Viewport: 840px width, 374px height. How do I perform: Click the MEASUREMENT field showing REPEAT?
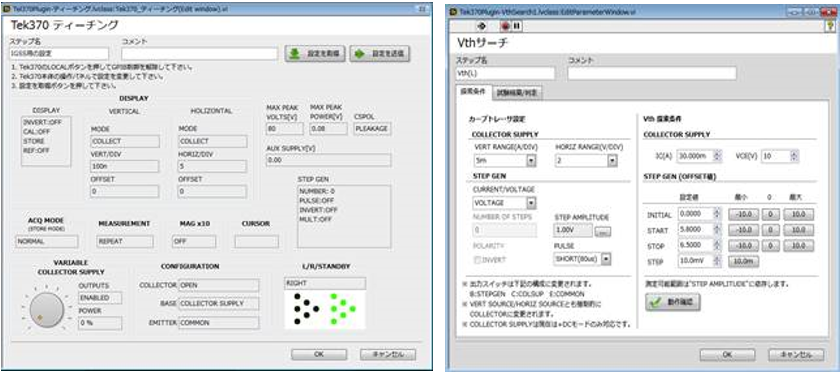pos(125,242)
